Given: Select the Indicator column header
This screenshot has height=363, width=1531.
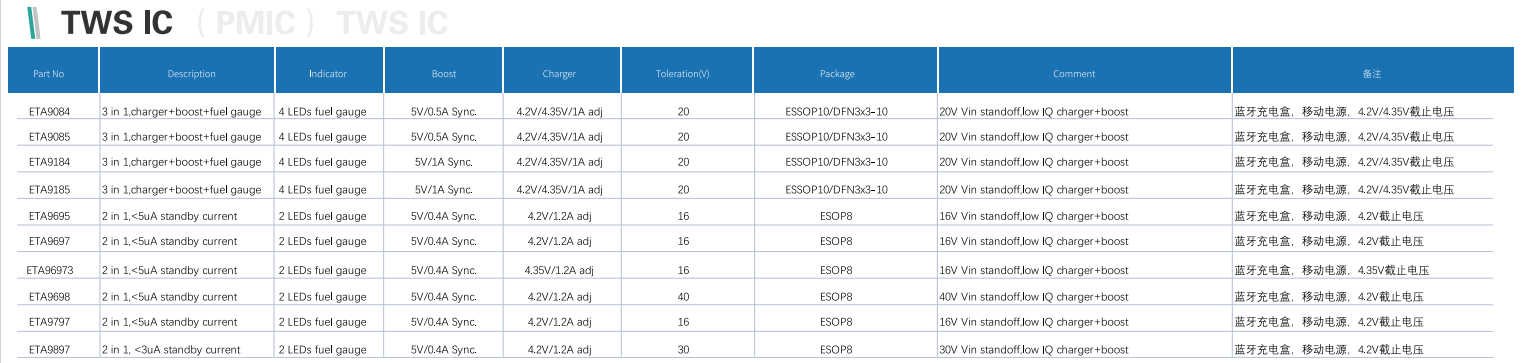Looking at the screenshot, I should pos(328,73).
